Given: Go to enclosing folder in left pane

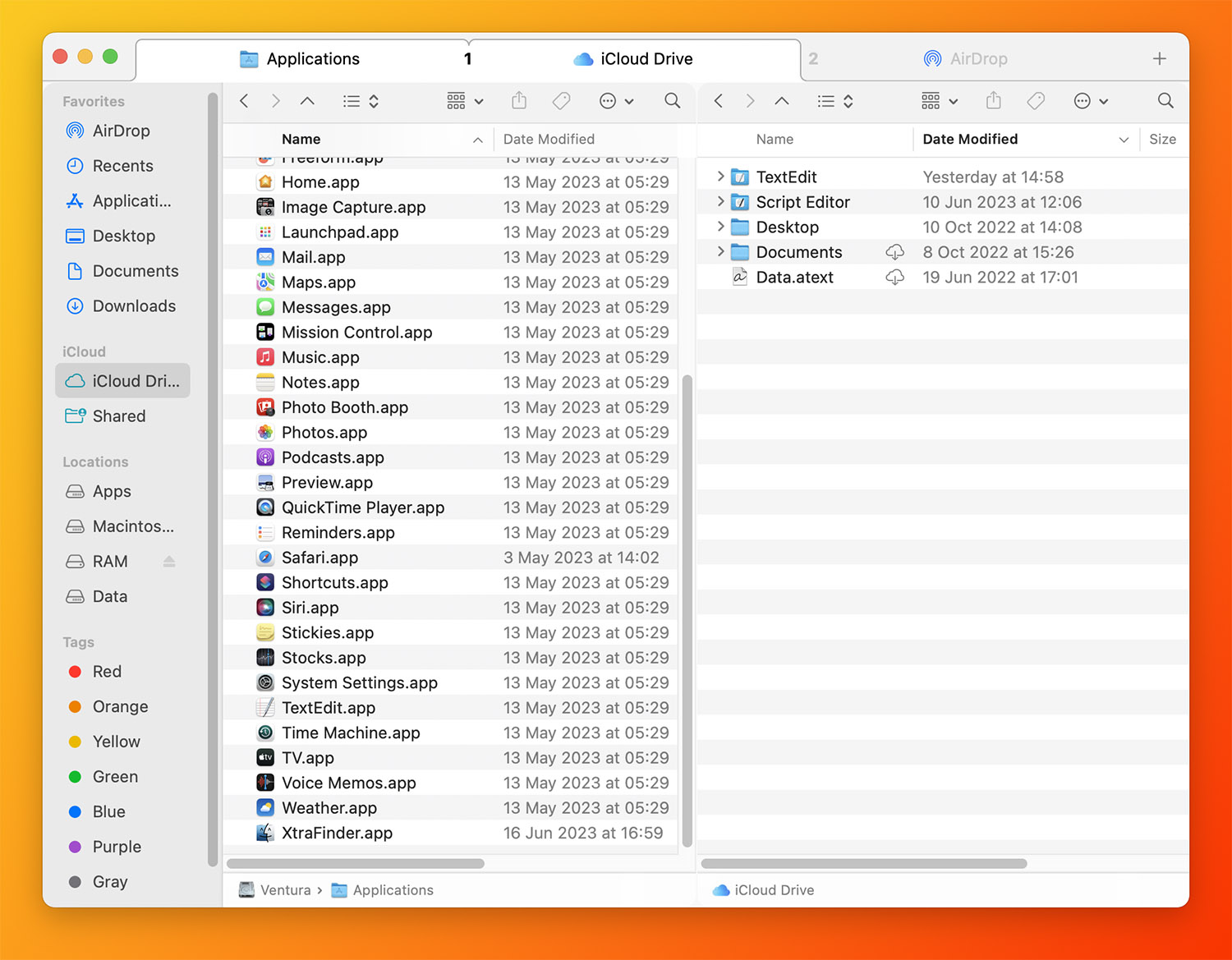Looking at the screenshot, I should point(307,101).
